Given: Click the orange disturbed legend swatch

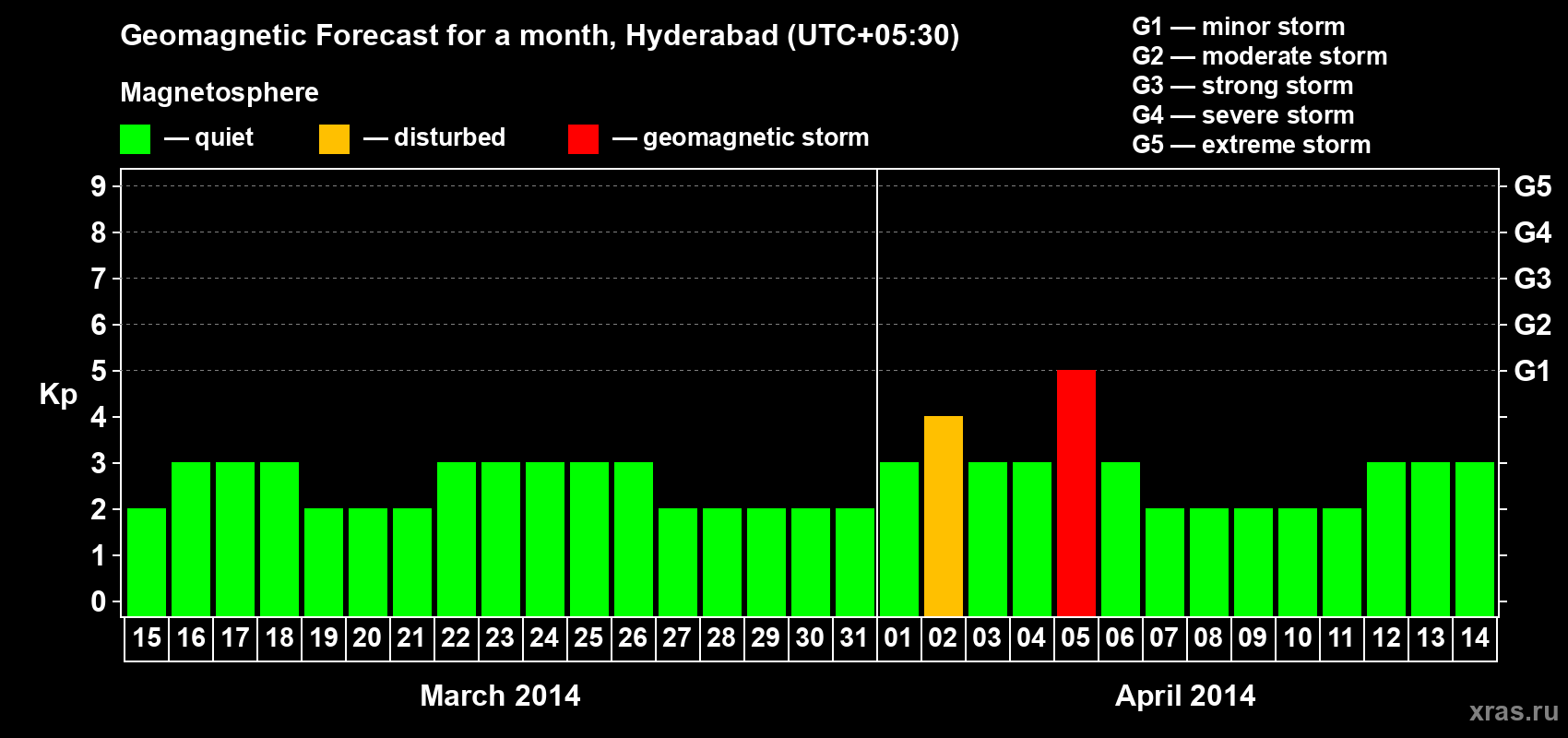Looking at the screenshot, I should pyautogui.click(x=334, y=139).
